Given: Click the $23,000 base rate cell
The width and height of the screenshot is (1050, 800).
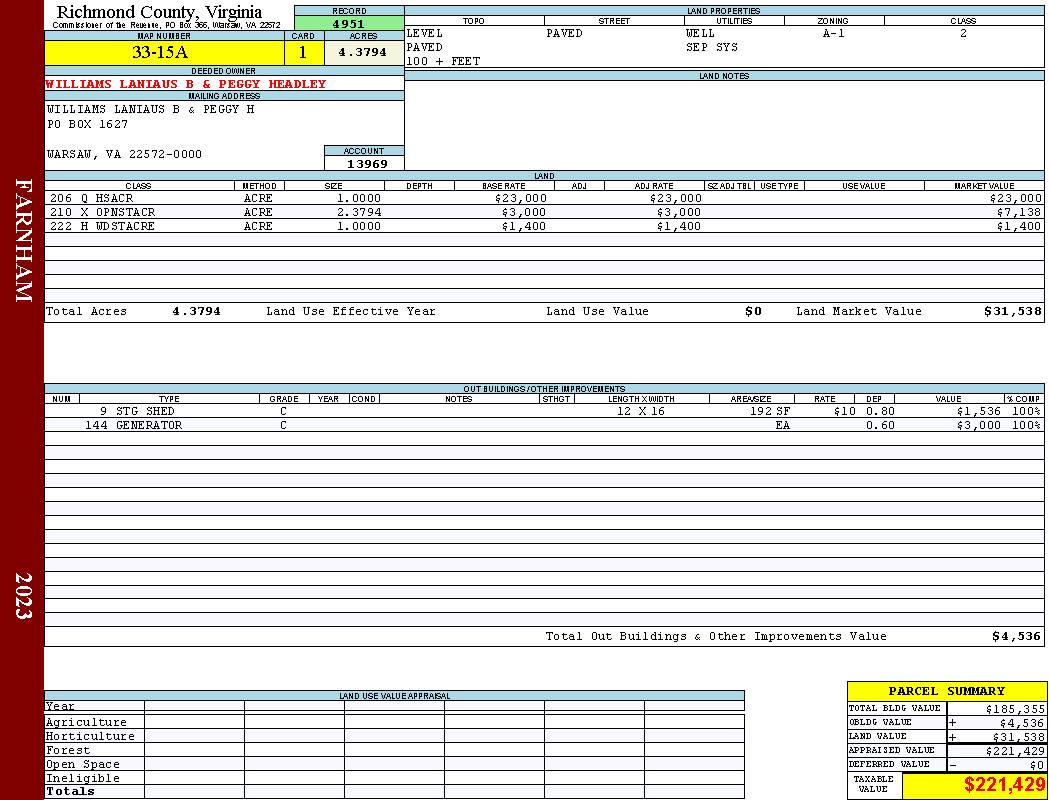Looking at the screenshot, I should [521, 199].
